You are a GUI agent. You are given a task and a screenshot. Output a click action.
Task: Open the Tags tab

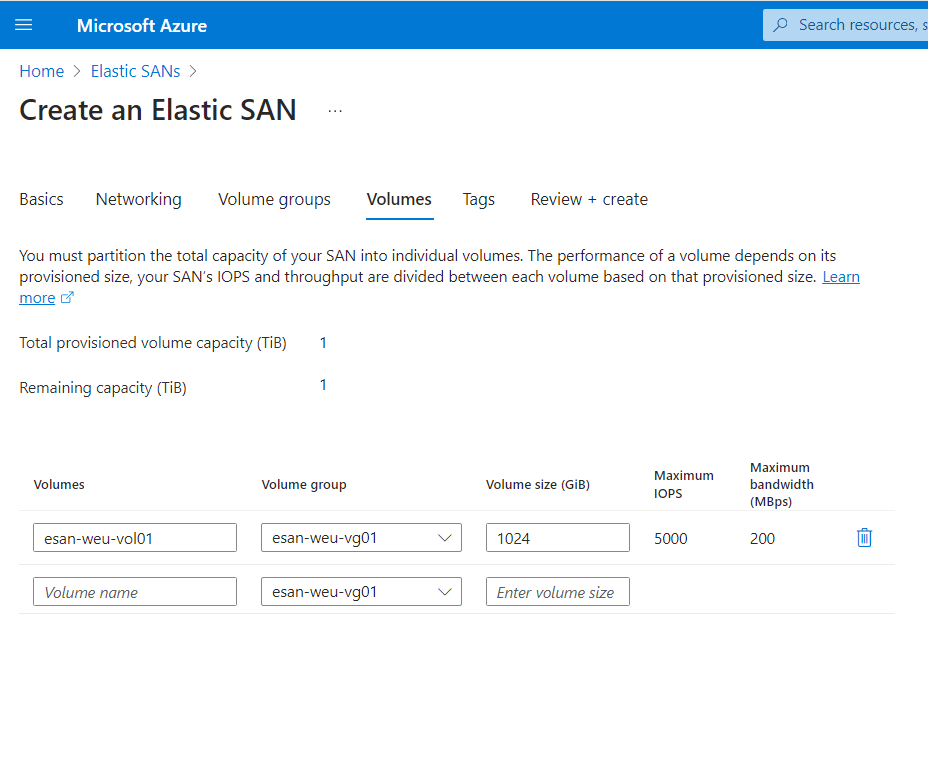478,199
